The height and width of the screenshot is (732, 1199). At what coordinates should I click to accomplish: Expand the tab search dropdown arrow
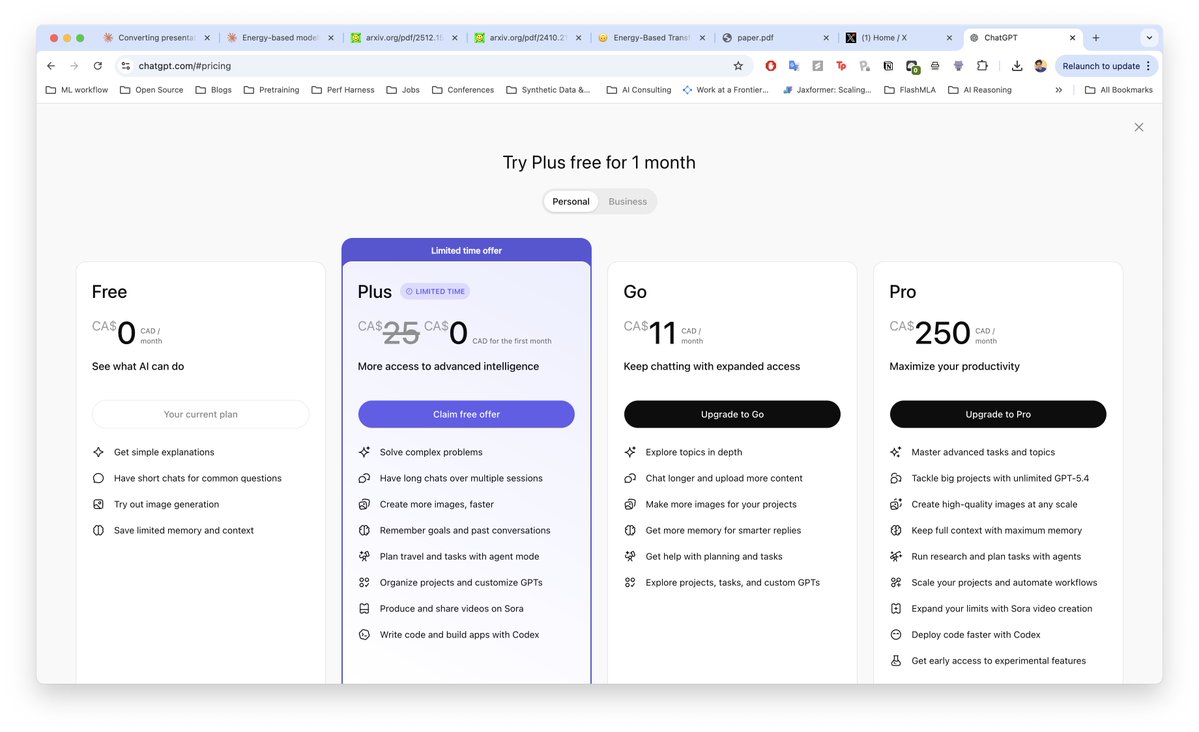pos(1149,37)
